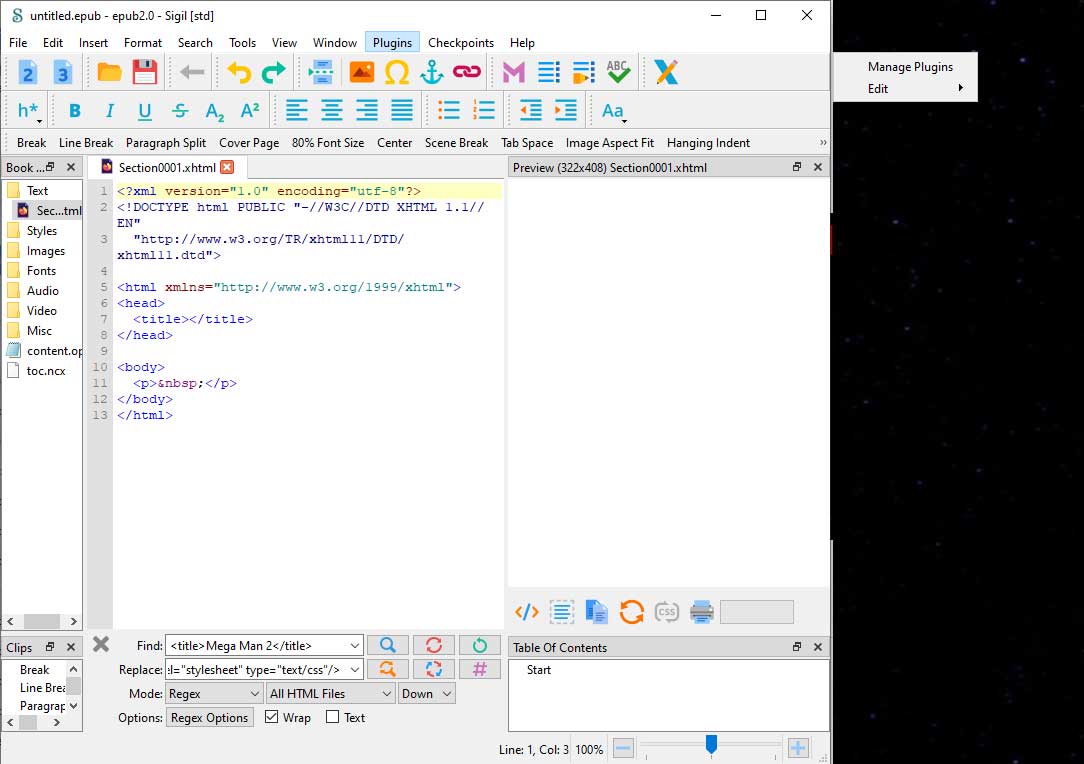
Task: Click the Insert Special Character omega icon
Action: 397,72
